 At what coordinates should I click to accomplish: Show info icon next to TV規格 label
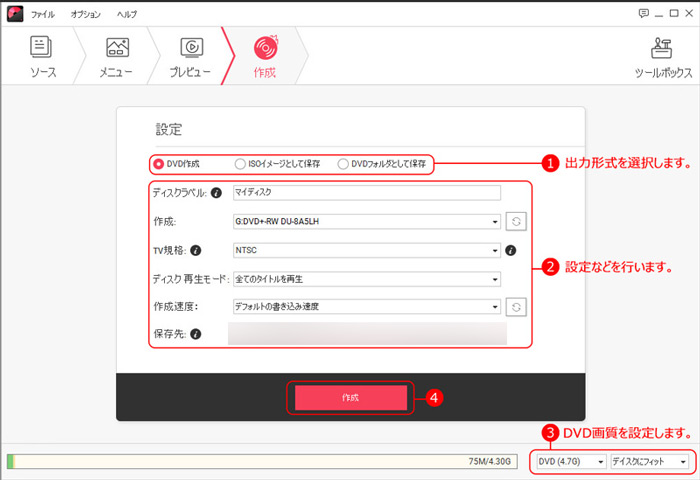[x=196, y=250]
